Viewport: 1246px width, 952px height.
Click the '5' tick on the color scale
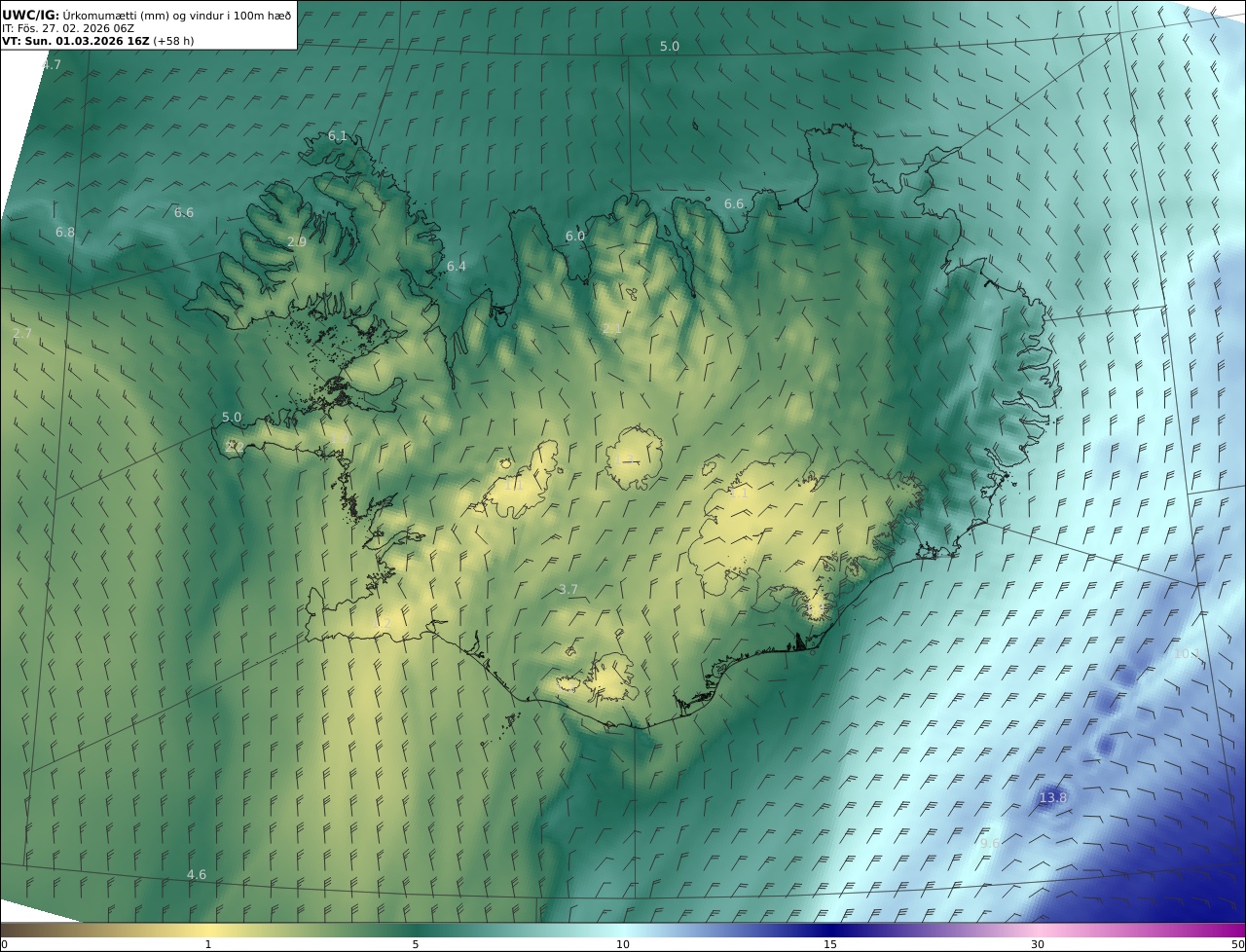(x=416, y=944)
